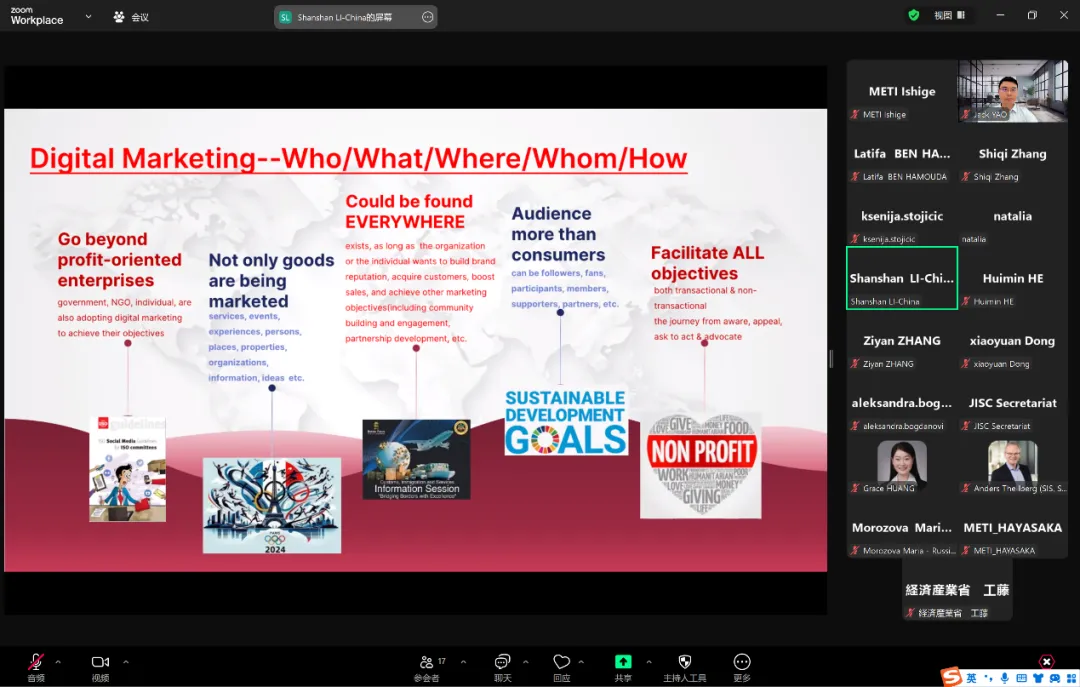The height and width of the screenshot is (687, 1080).
Task: Select the Meeting tab with people icon
Action: (x=131, y=17)
